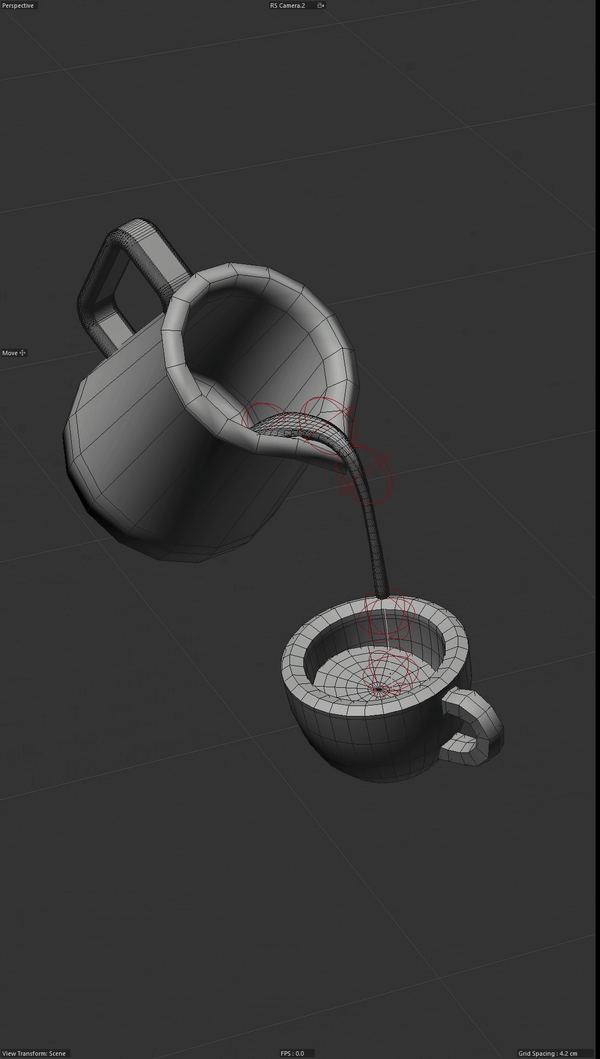
Task: Click the Perspective view label
Action: click(18, 6)
